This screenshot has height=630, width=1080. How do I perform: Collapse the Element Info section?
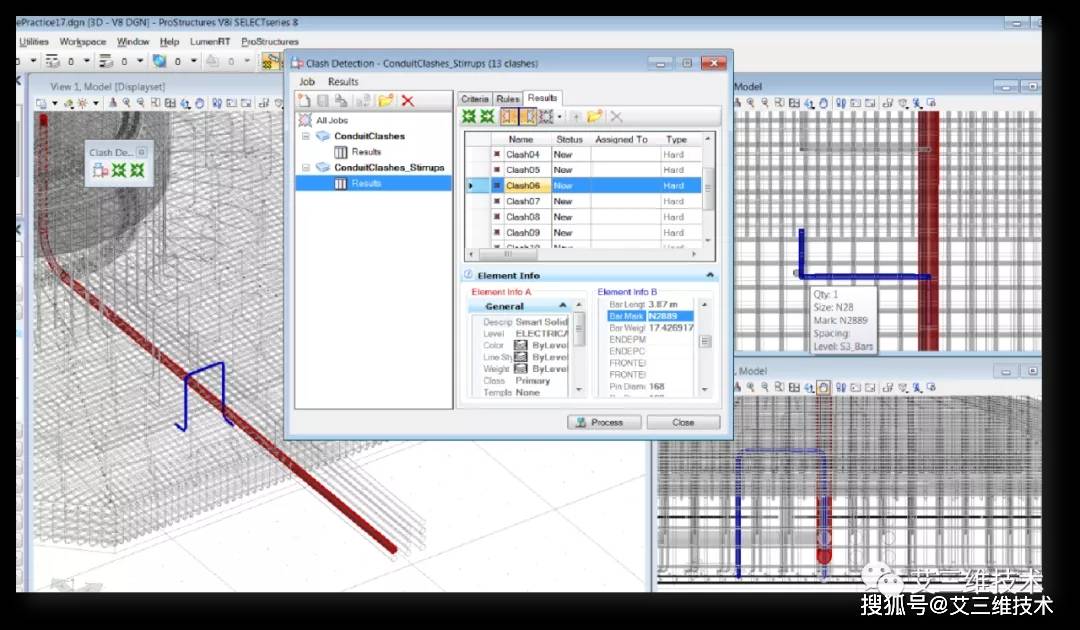click(x=710, y=275)
